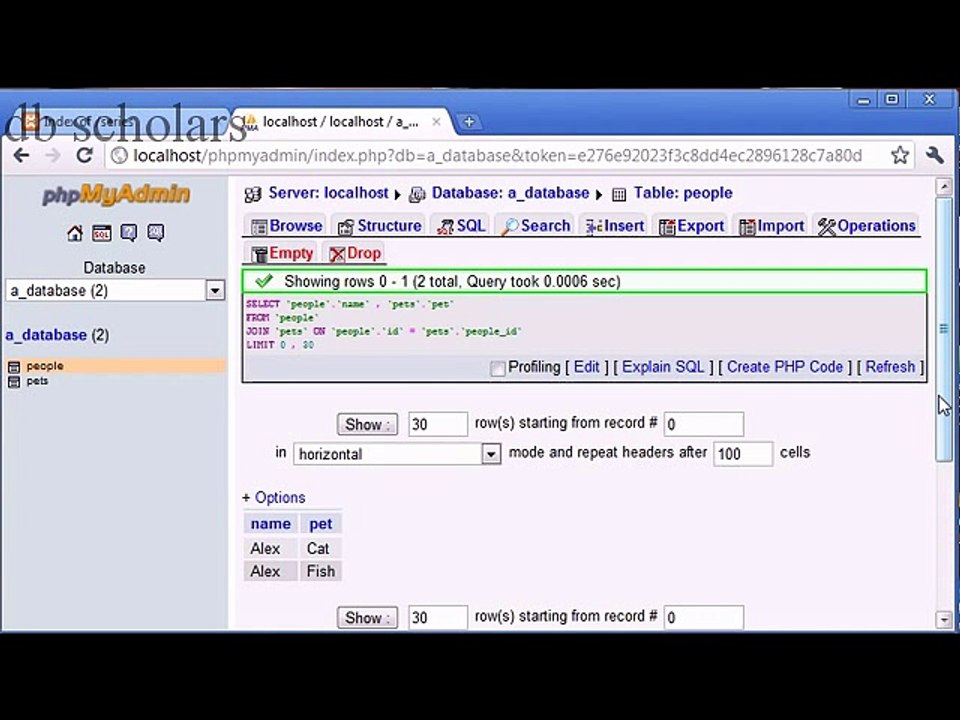Click the Drop table tab

[354, 253]
